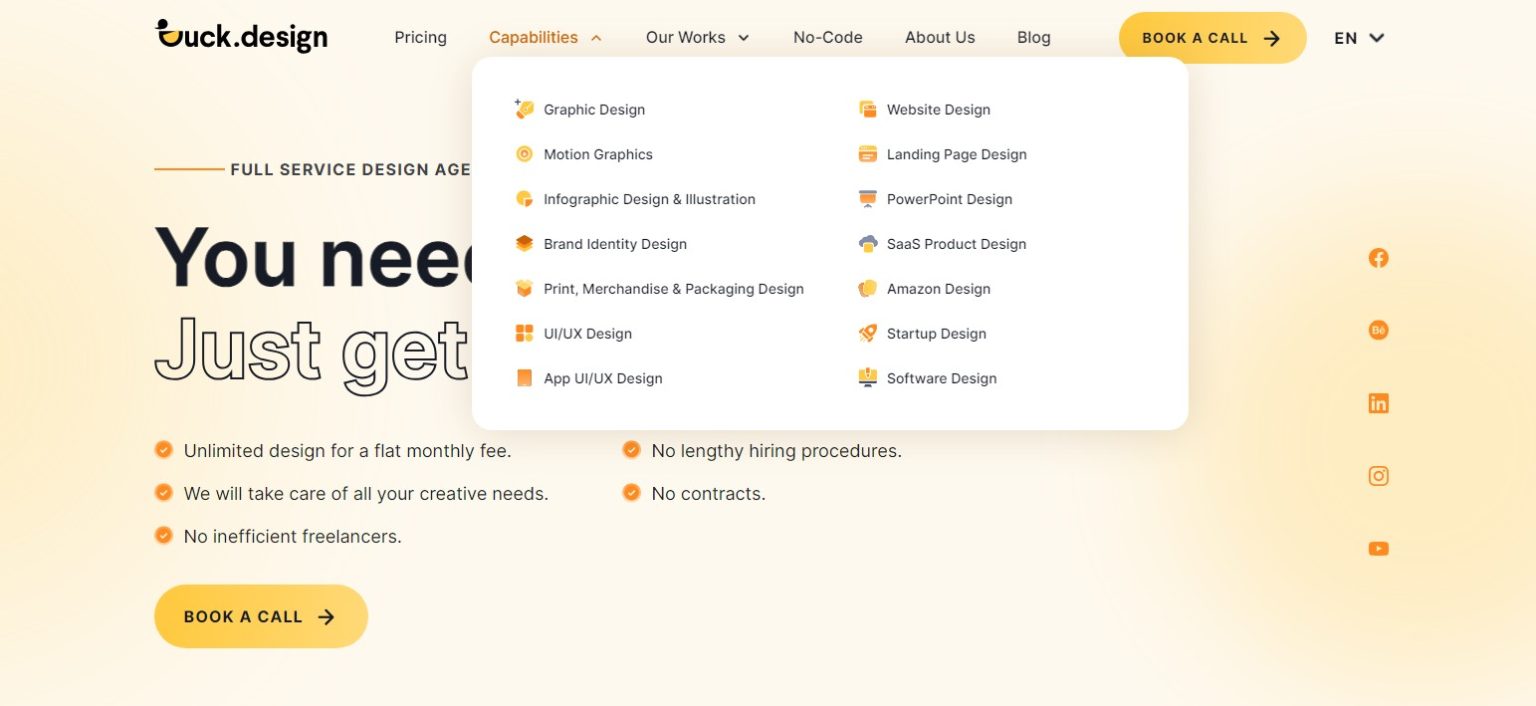
Task: Click the Infographic Design pie chart icon
Action: 524,199
